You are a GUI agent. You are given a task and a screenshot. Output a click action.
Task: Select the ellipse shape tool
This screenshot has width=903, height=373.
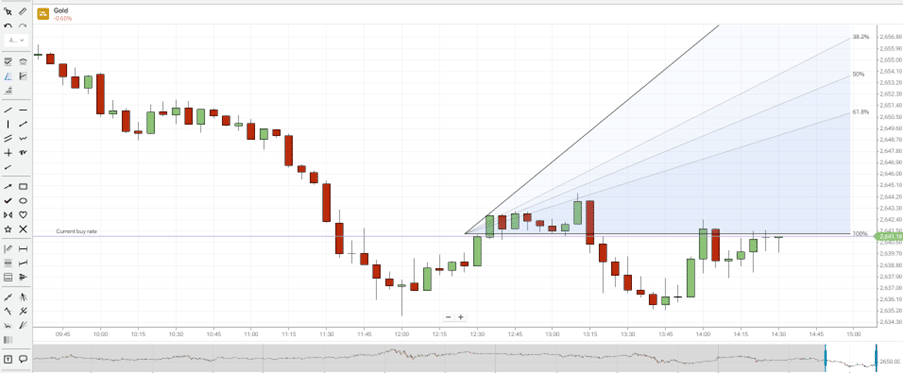(23, 201)
